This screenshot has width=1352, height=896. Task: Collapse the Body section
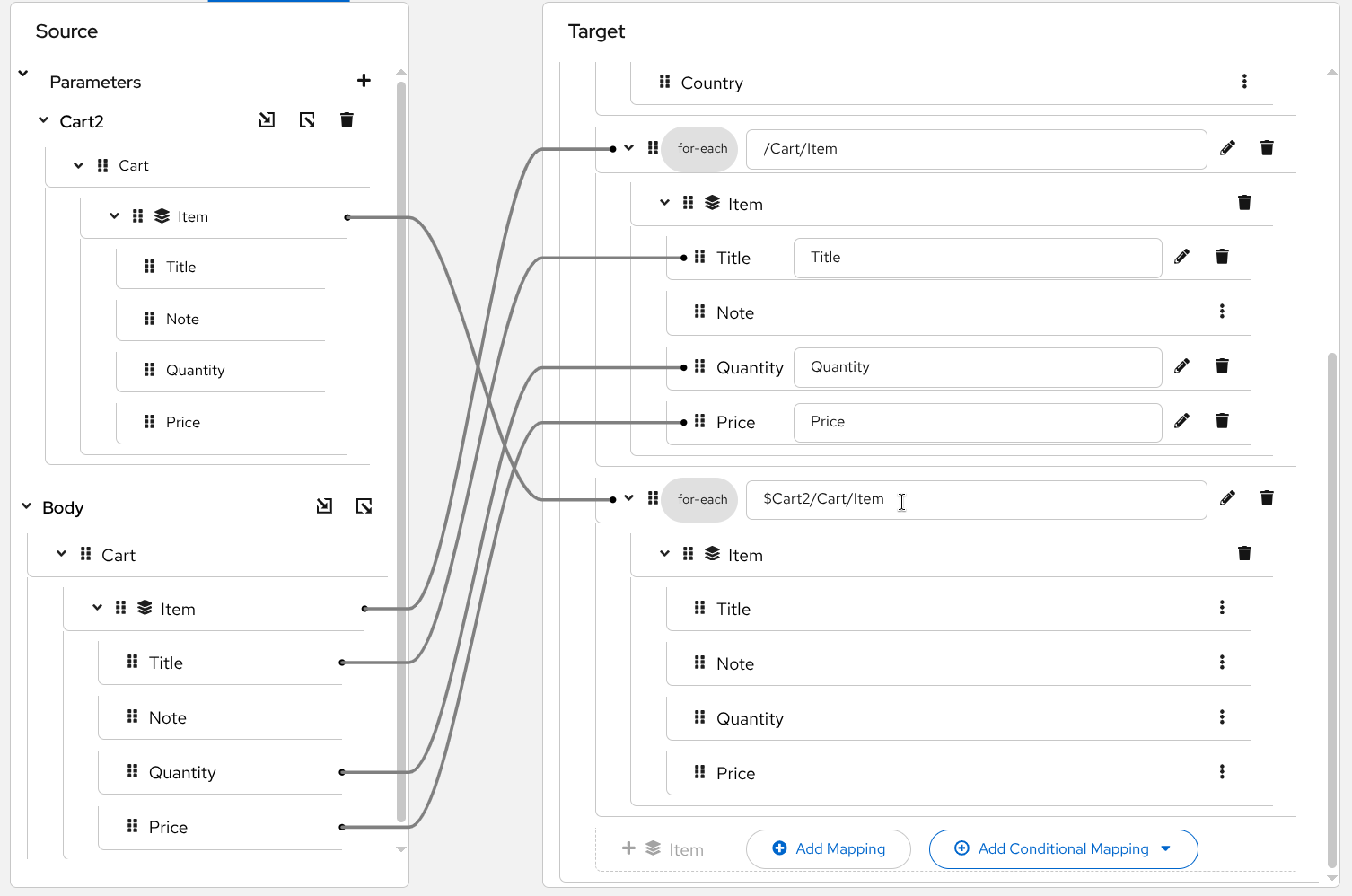[x=27, y=507]
